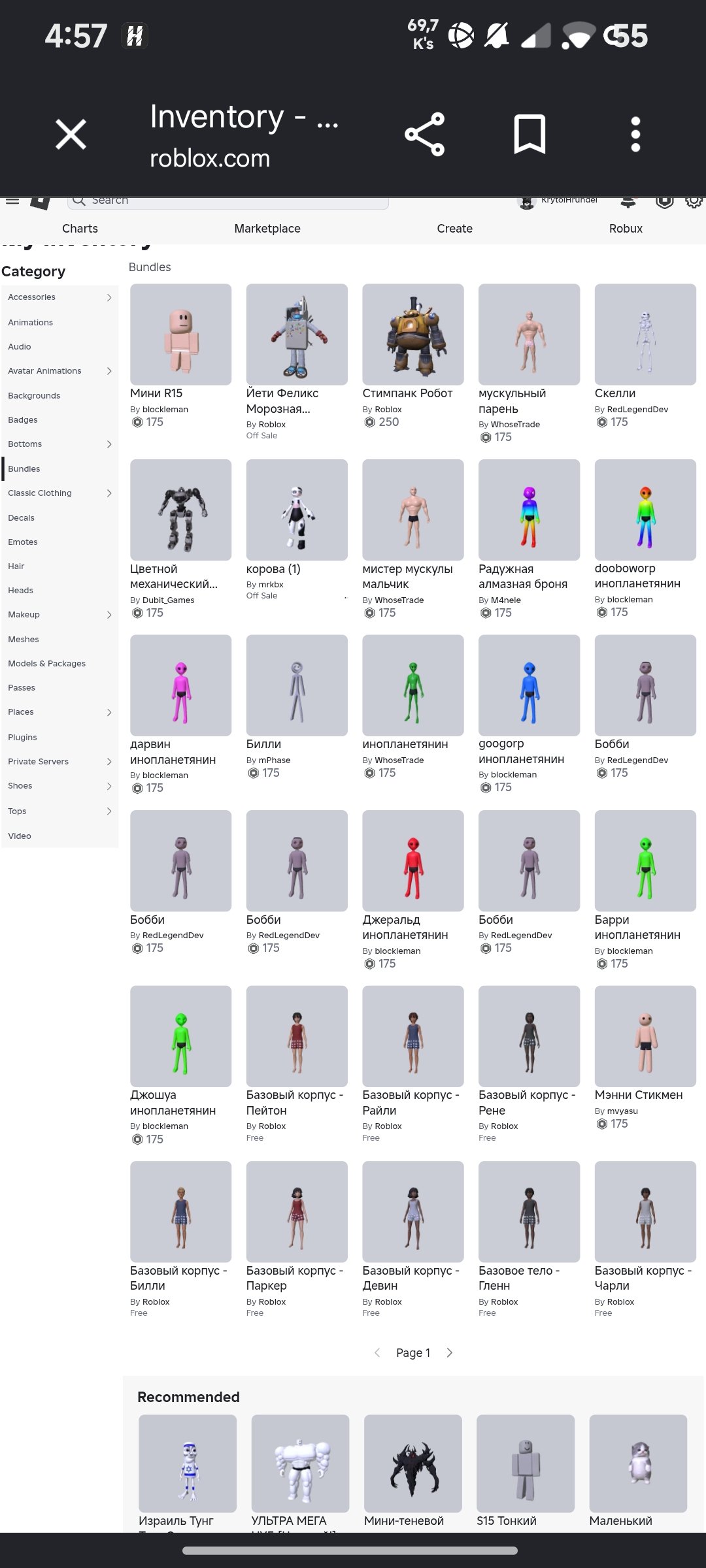Screen dimensions: 706x1568
Task: Open the Скелли skeleton bundle thumbnail
Action: pyautogui.click(x=645, y=335)
